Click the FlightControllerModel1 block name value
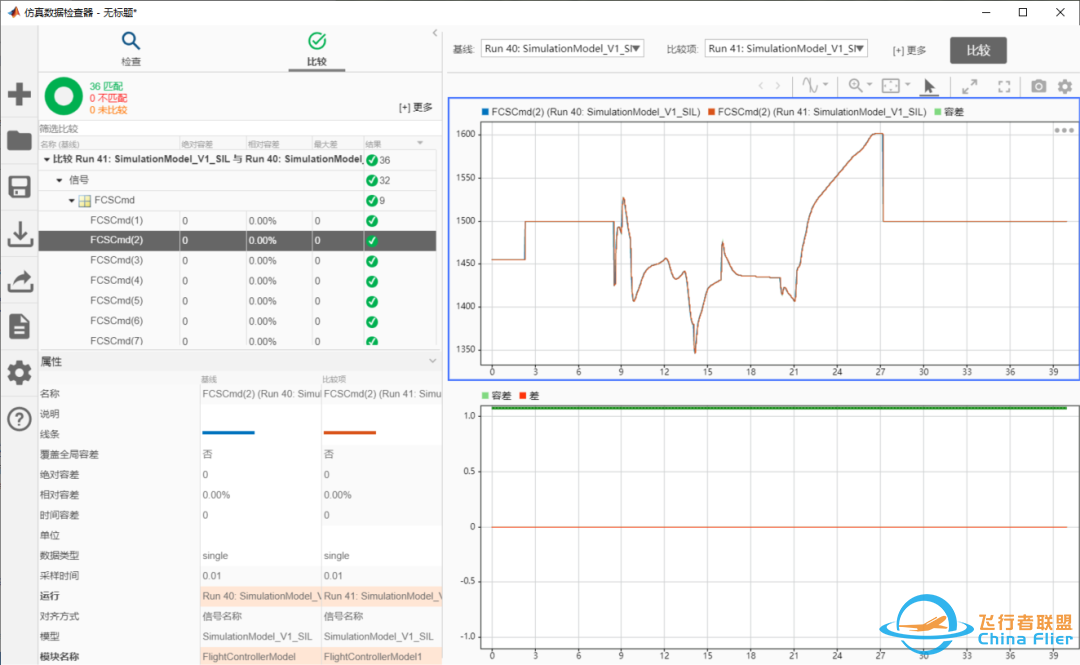1080x665 pixels. click(373, 657)
